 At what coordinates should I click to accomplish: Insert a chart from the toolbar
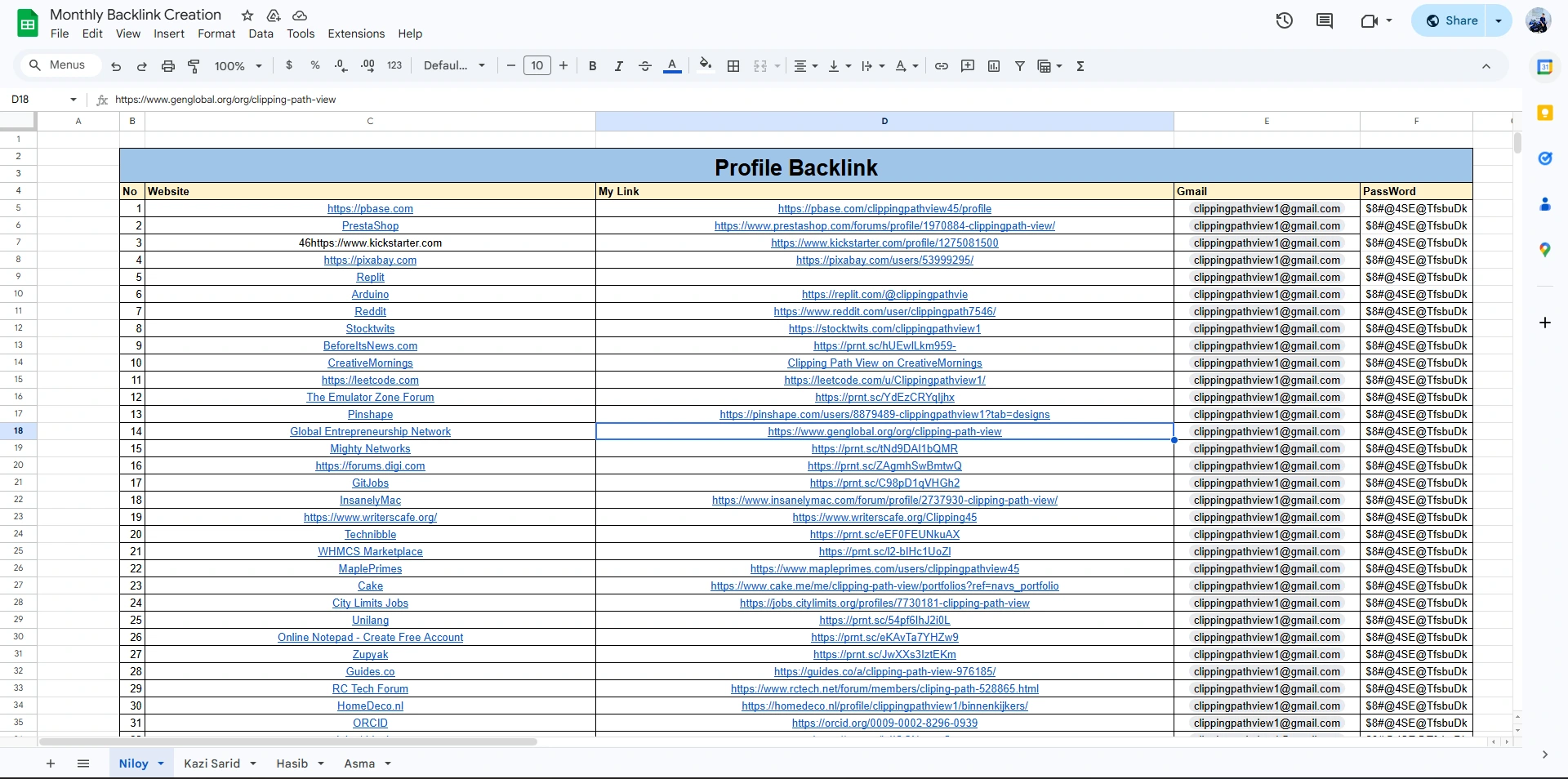tap(994, 66)
